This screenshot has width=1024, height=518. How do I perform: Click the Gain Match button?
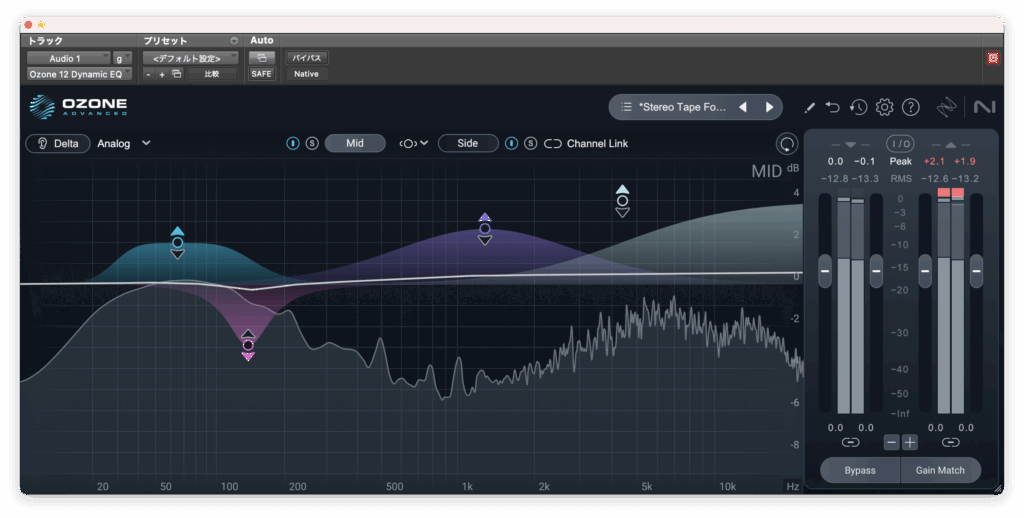coord(940,470)
